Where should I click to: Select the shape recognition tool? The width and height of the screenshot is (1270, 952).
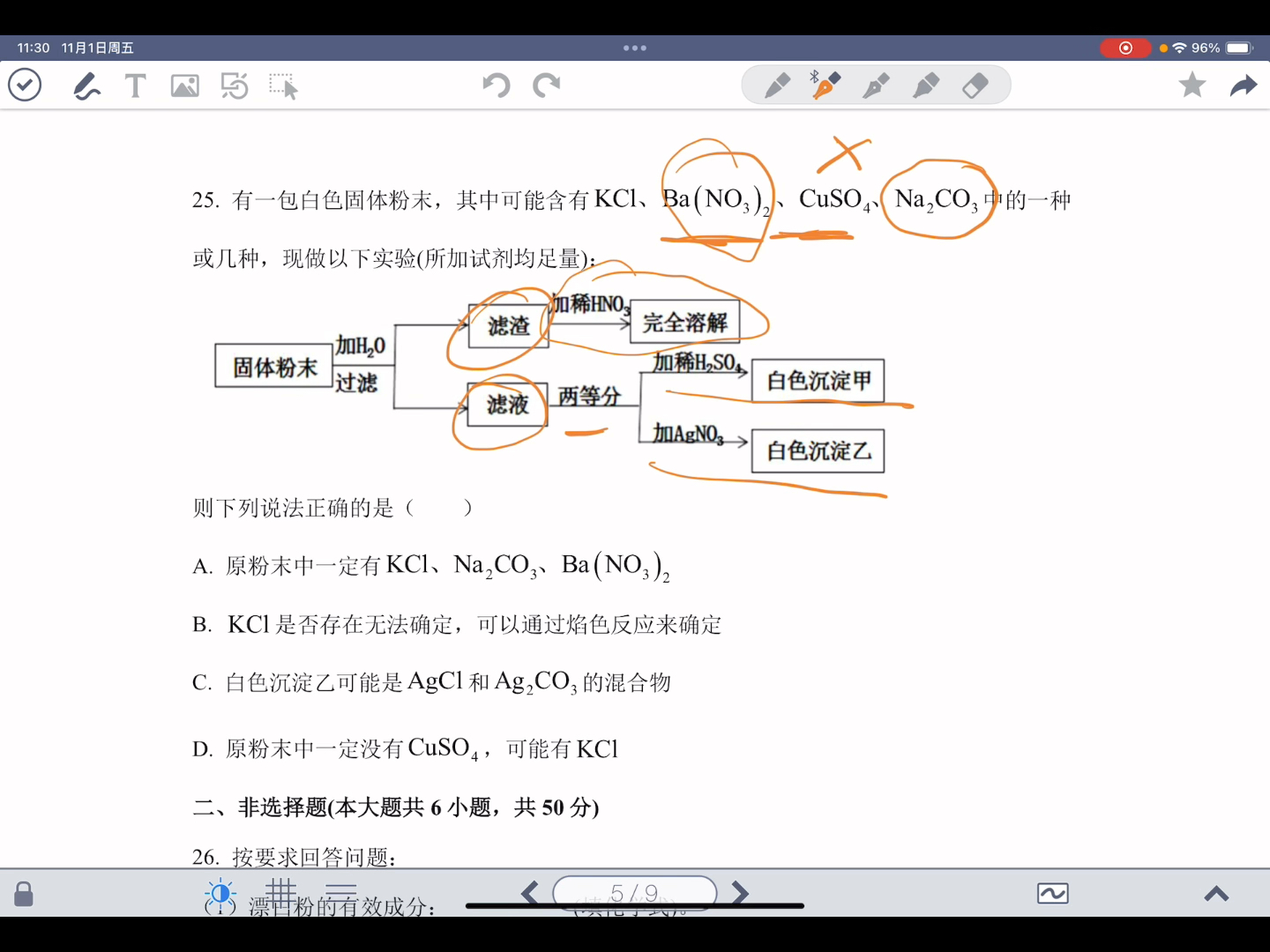tap(235, 86)
